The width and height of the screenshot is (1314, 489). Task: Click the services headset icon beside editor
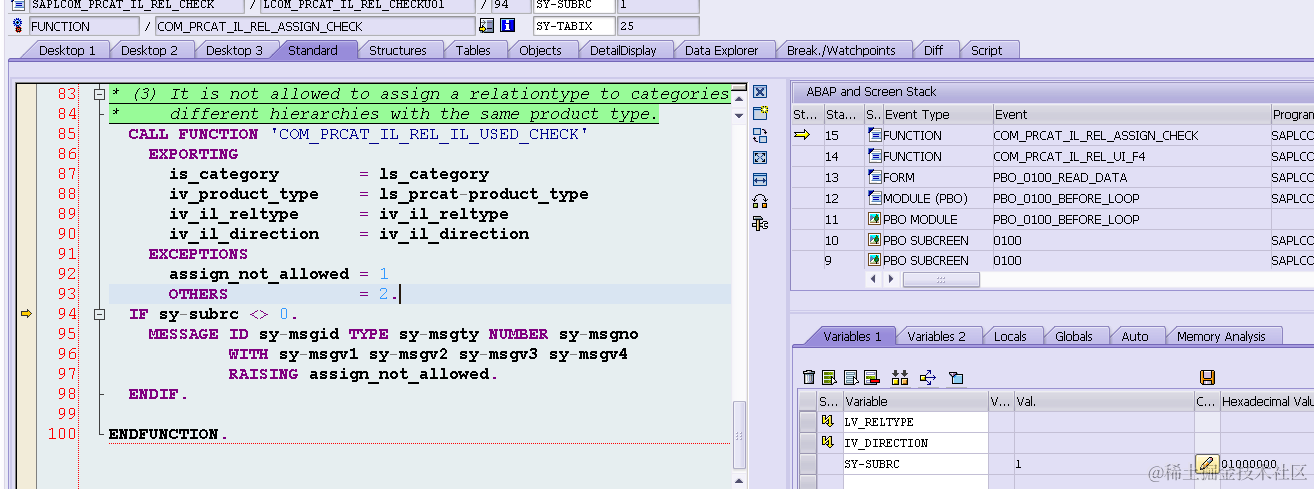point(760,201)
